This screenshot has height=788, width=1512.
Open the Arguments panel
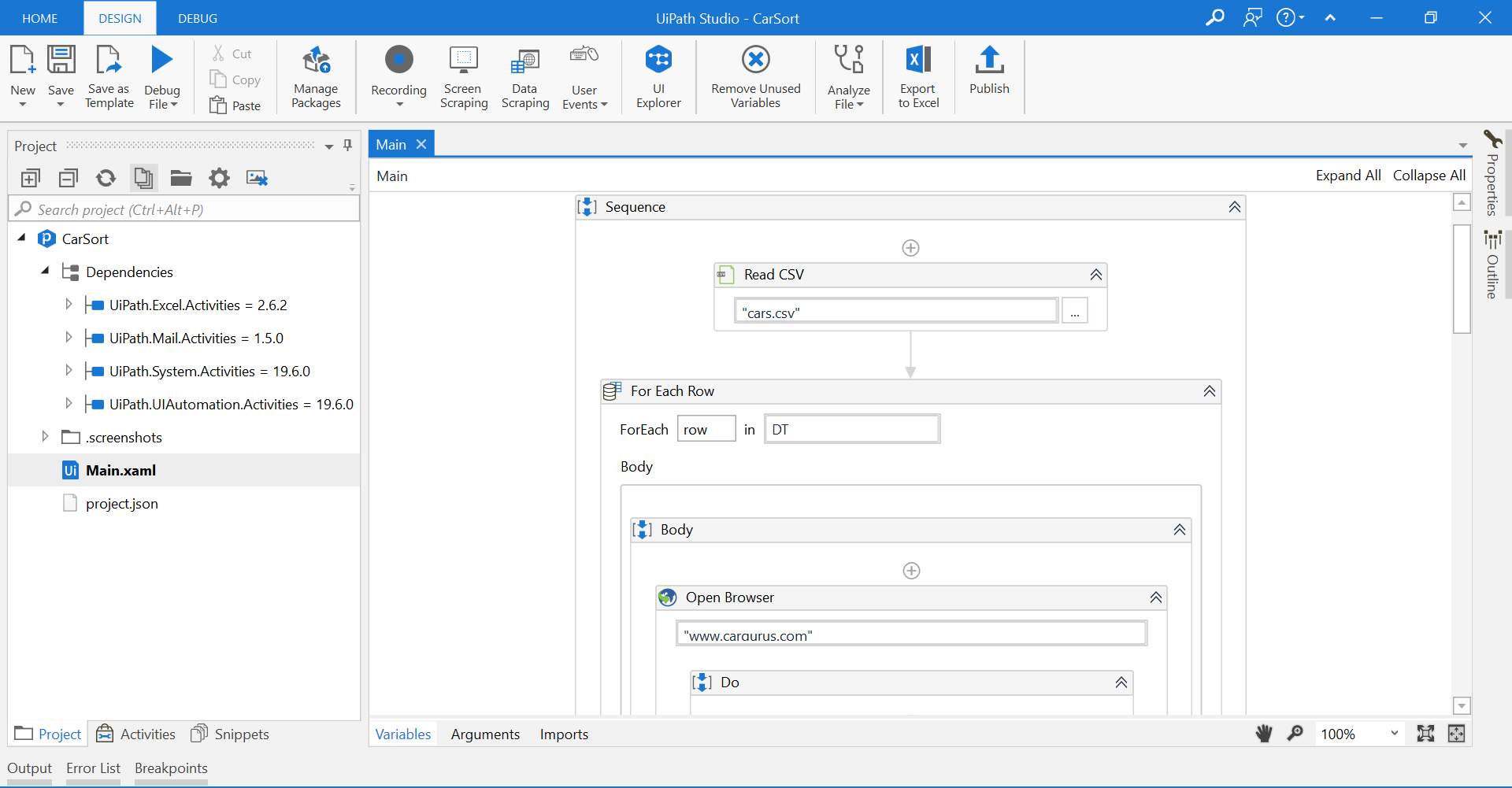485,734
